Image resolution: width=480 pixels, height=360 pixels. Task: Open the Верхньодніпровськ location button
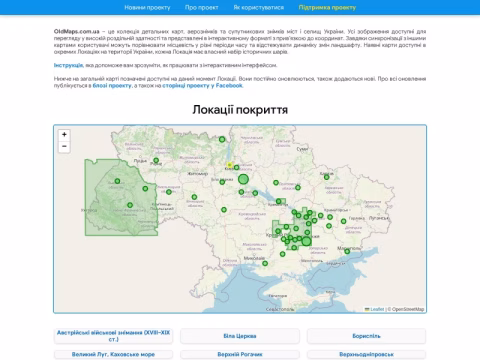[366, 354]
